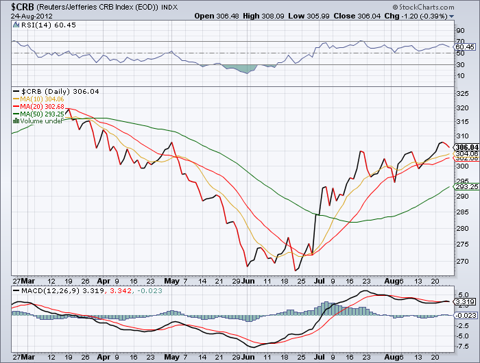Click the -0.023 histogram axis tag

[465, 315]
